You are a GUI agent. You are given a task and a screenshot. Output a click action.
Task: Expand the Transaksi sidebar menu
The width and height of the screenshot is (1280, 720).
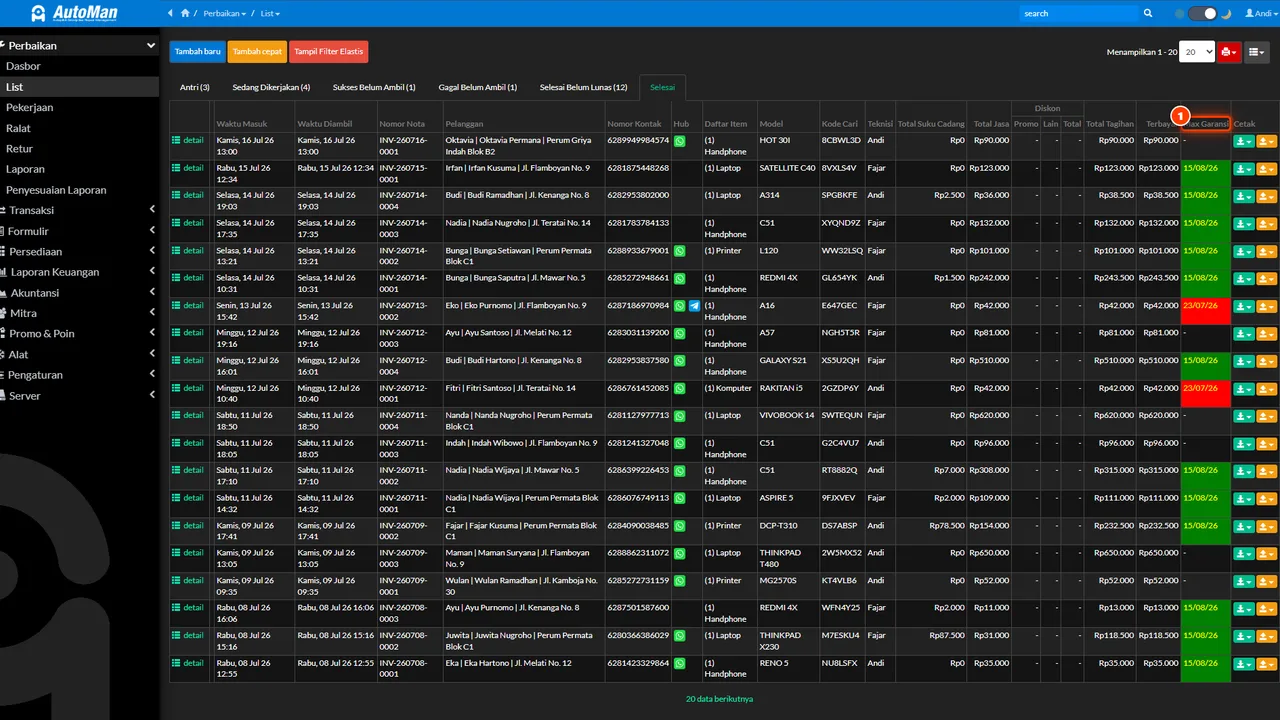coord(79,210)
